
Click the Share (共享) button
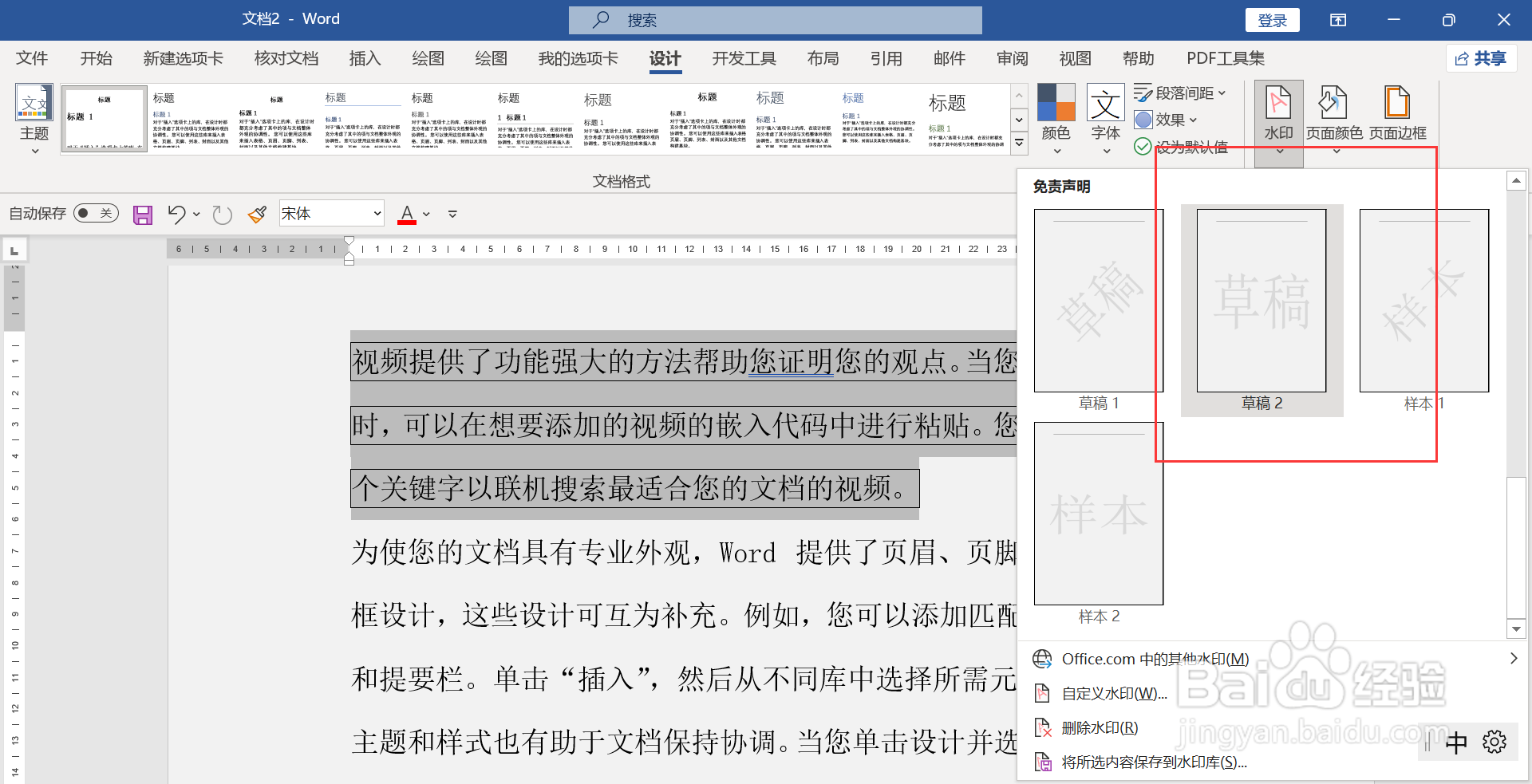coord(1482,58)
